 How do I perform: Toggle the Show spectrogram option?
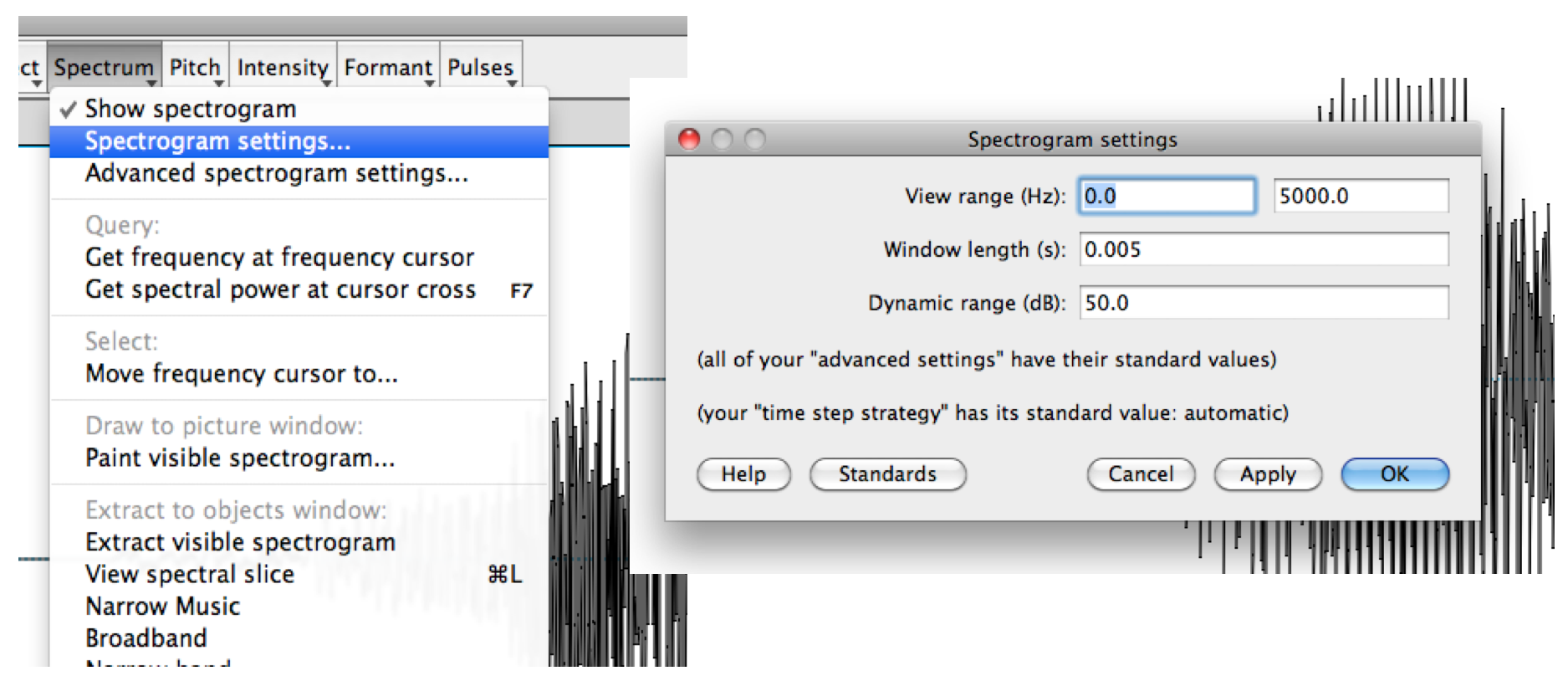point(299,109)
